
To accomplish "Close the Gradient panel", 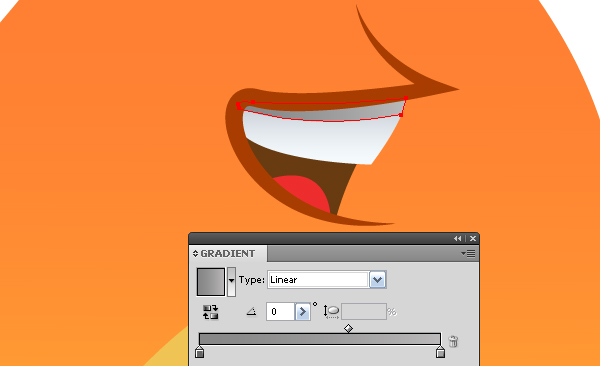I will pyautogui.click(x=473, y=239).
